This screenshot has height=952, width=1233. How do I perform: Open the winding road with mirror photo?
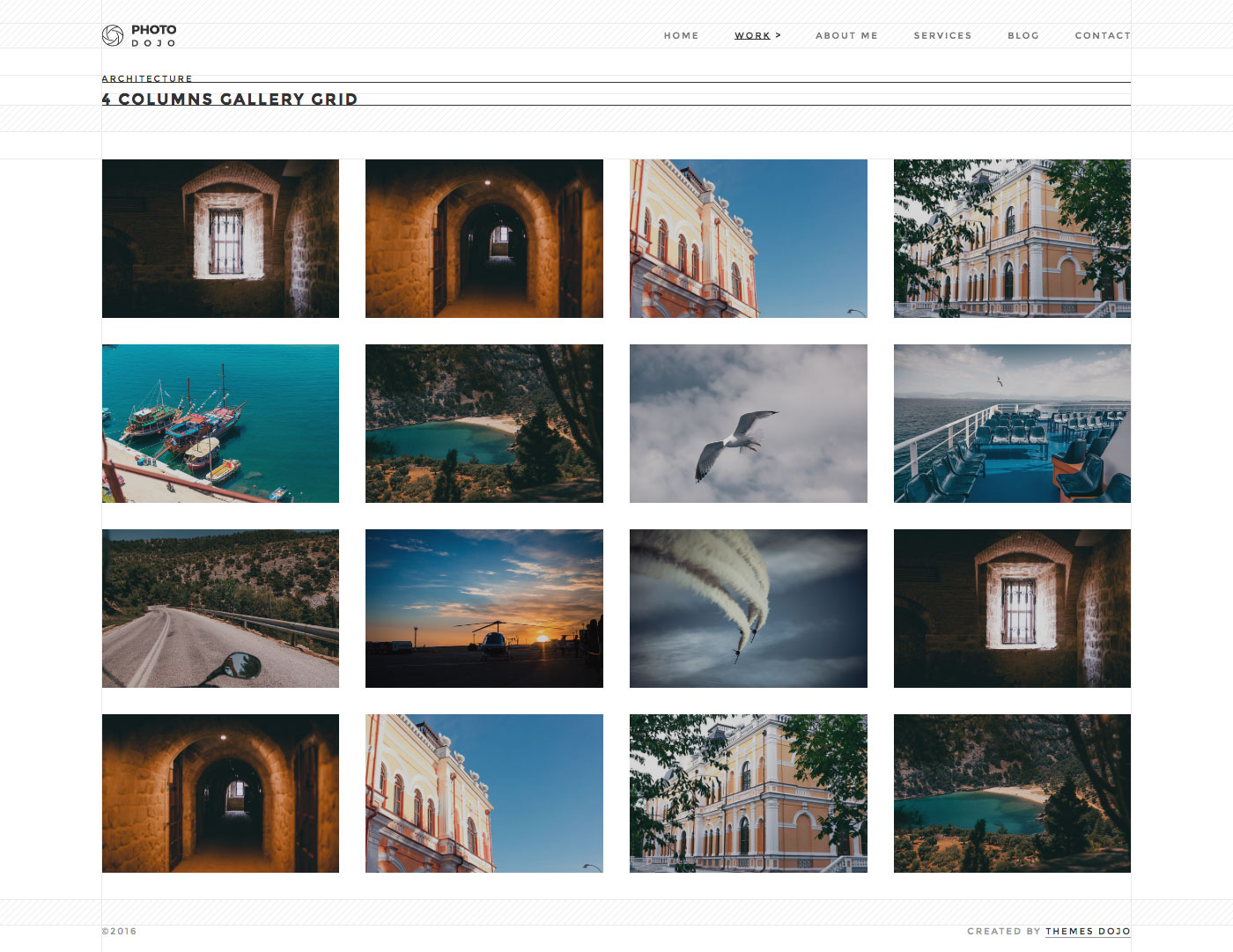click(220, 609)
